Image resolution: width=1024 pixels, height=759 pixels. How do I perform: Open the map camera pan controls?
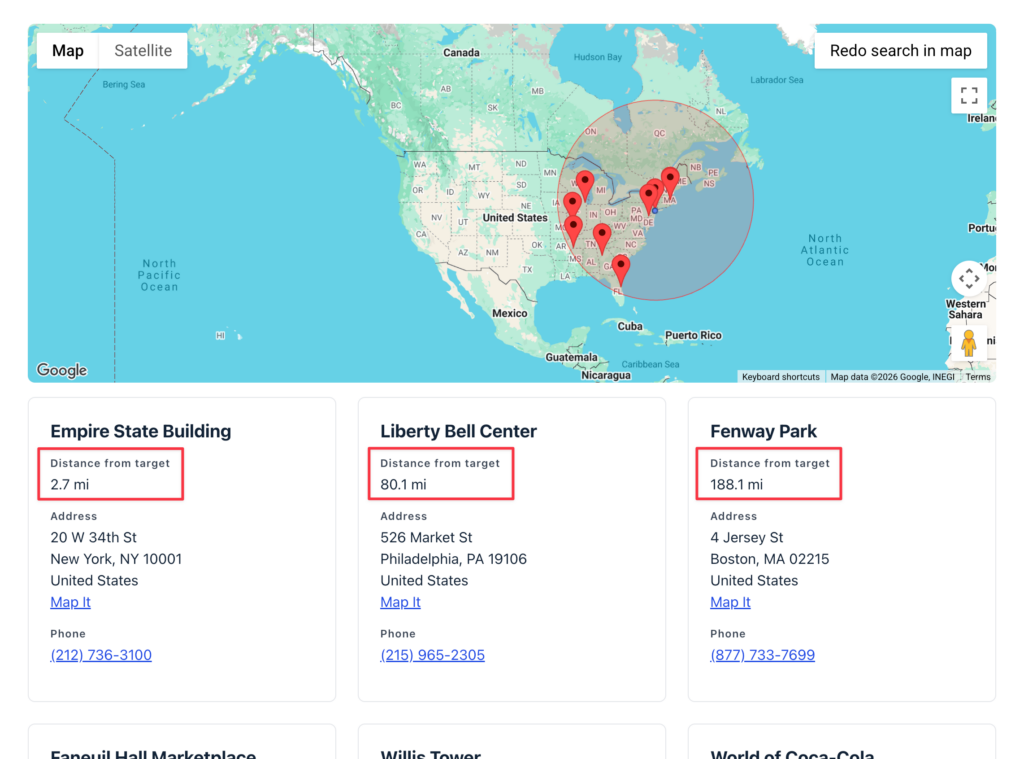[968, 278]
